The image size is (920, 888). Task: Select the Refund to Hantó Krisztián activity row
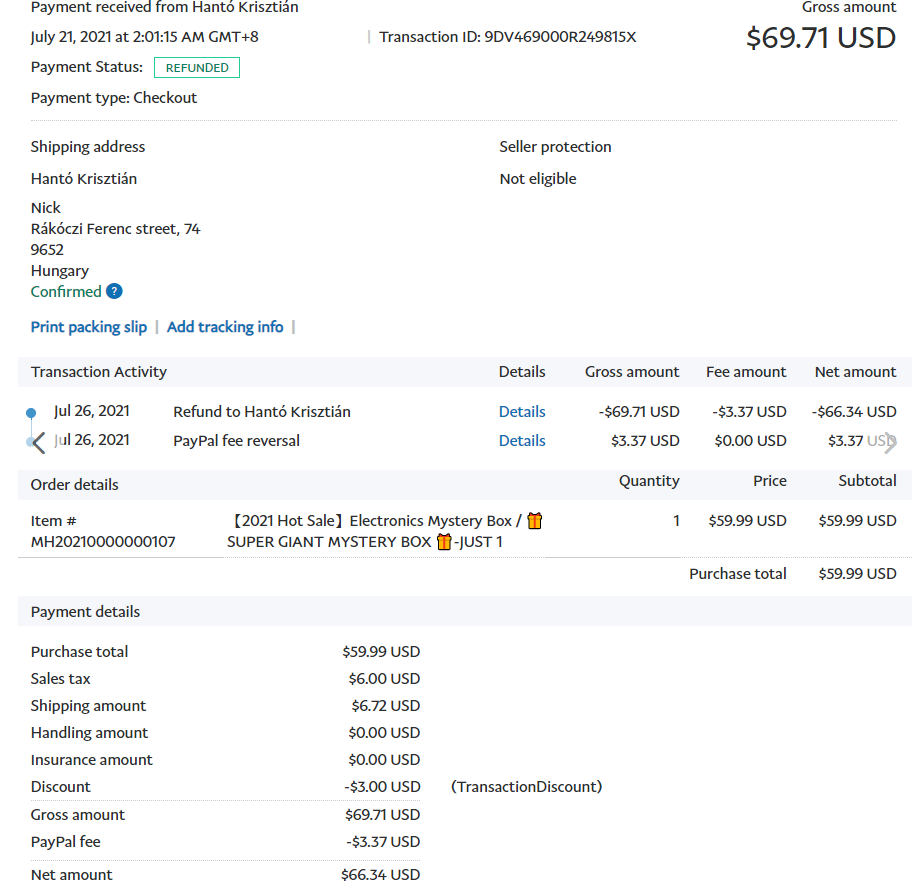point(262,412)
